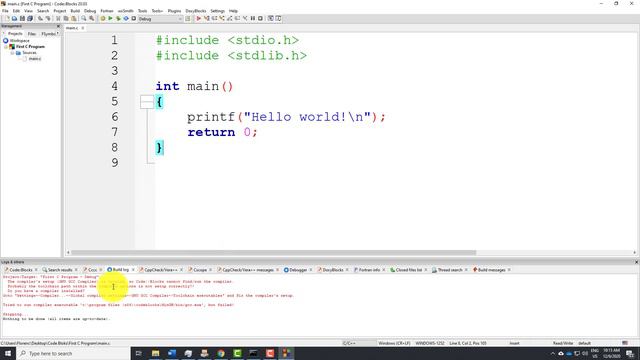Open the Build menu
The width and height of the screenshot is (640, 360).
point(75,11)
